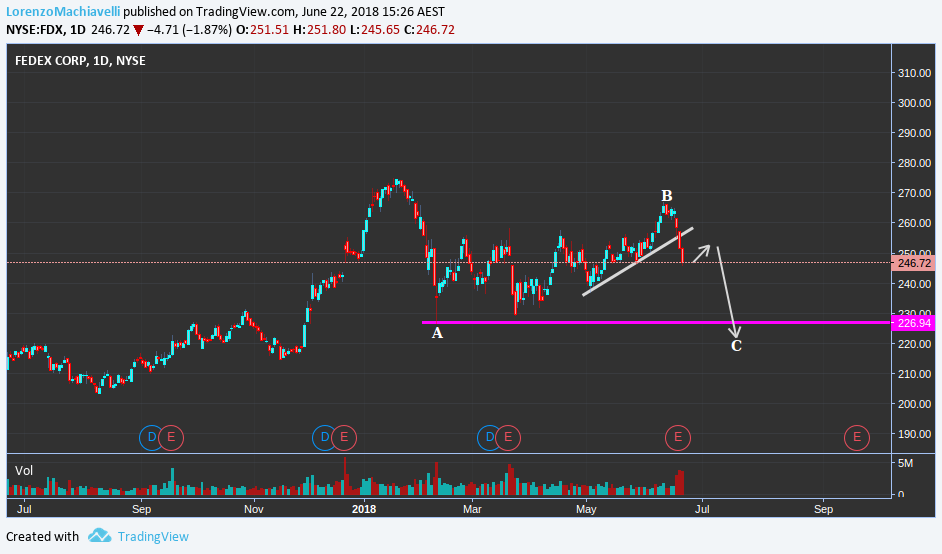Click the 220.00 price axis label
942x554 pixels.
[914, 344]
